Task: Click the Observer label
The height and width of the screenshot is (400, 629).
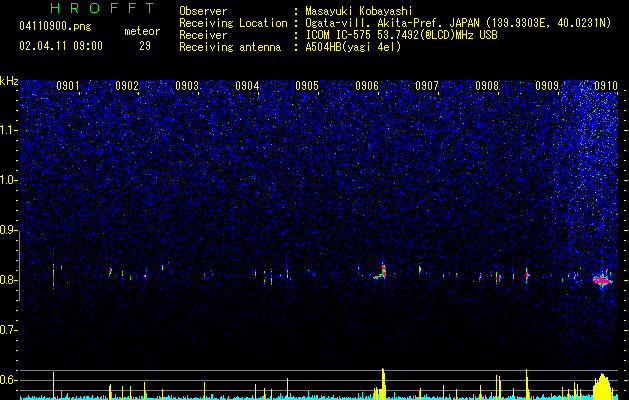Action: click(203, 11)
